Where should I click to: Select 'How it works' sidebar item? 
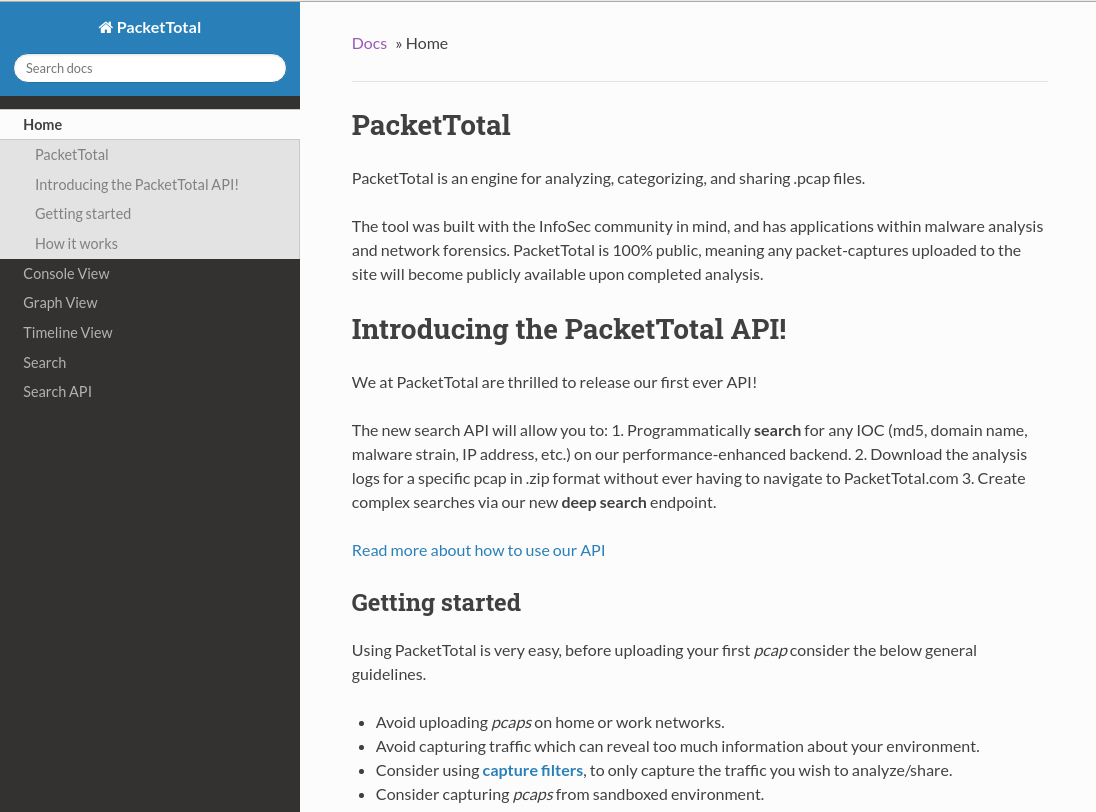[76, 243]
